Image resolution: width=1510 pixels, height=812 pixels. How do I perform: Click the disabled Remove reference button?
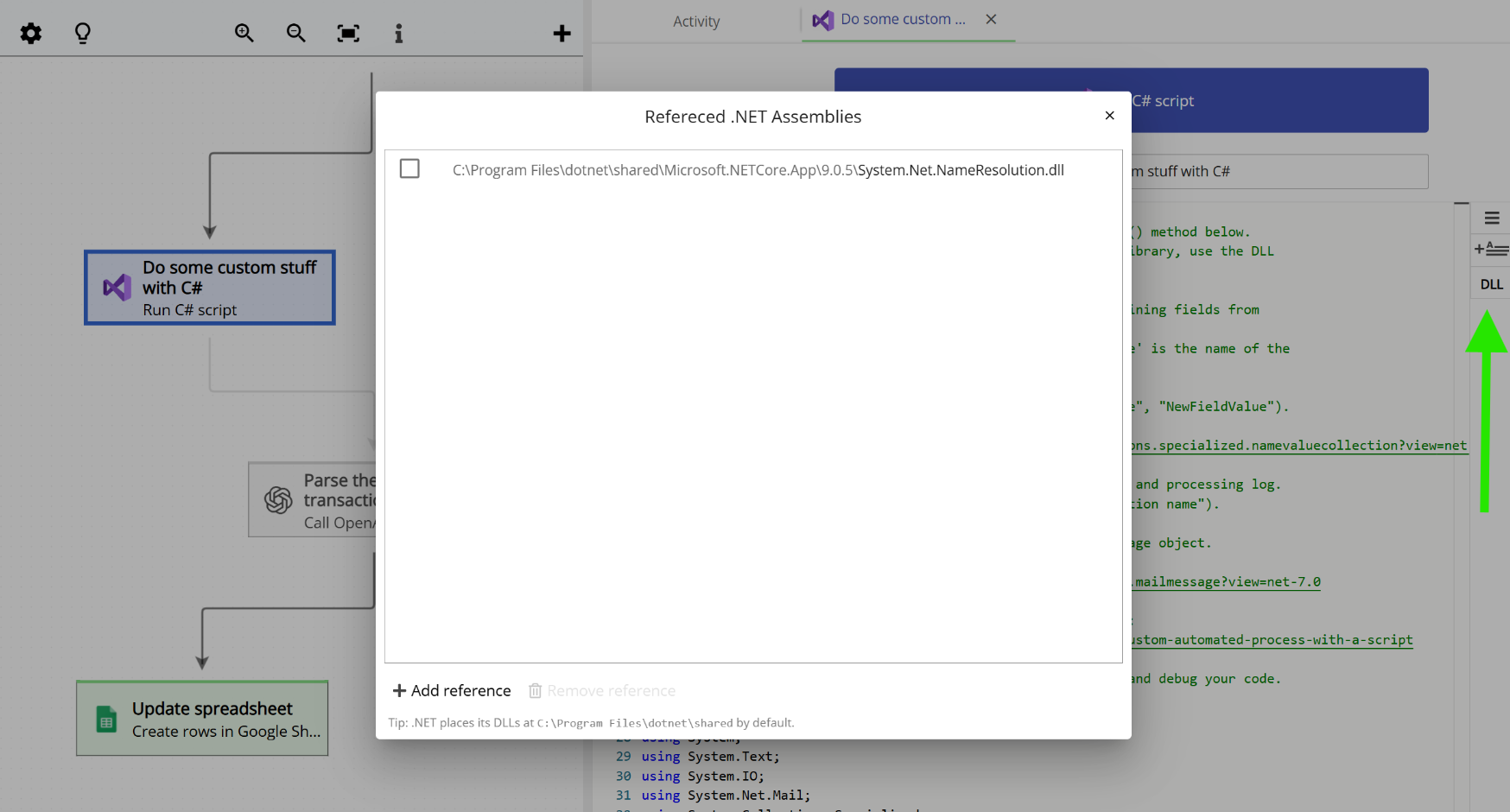pyautogui.click(x=601, y=690)
